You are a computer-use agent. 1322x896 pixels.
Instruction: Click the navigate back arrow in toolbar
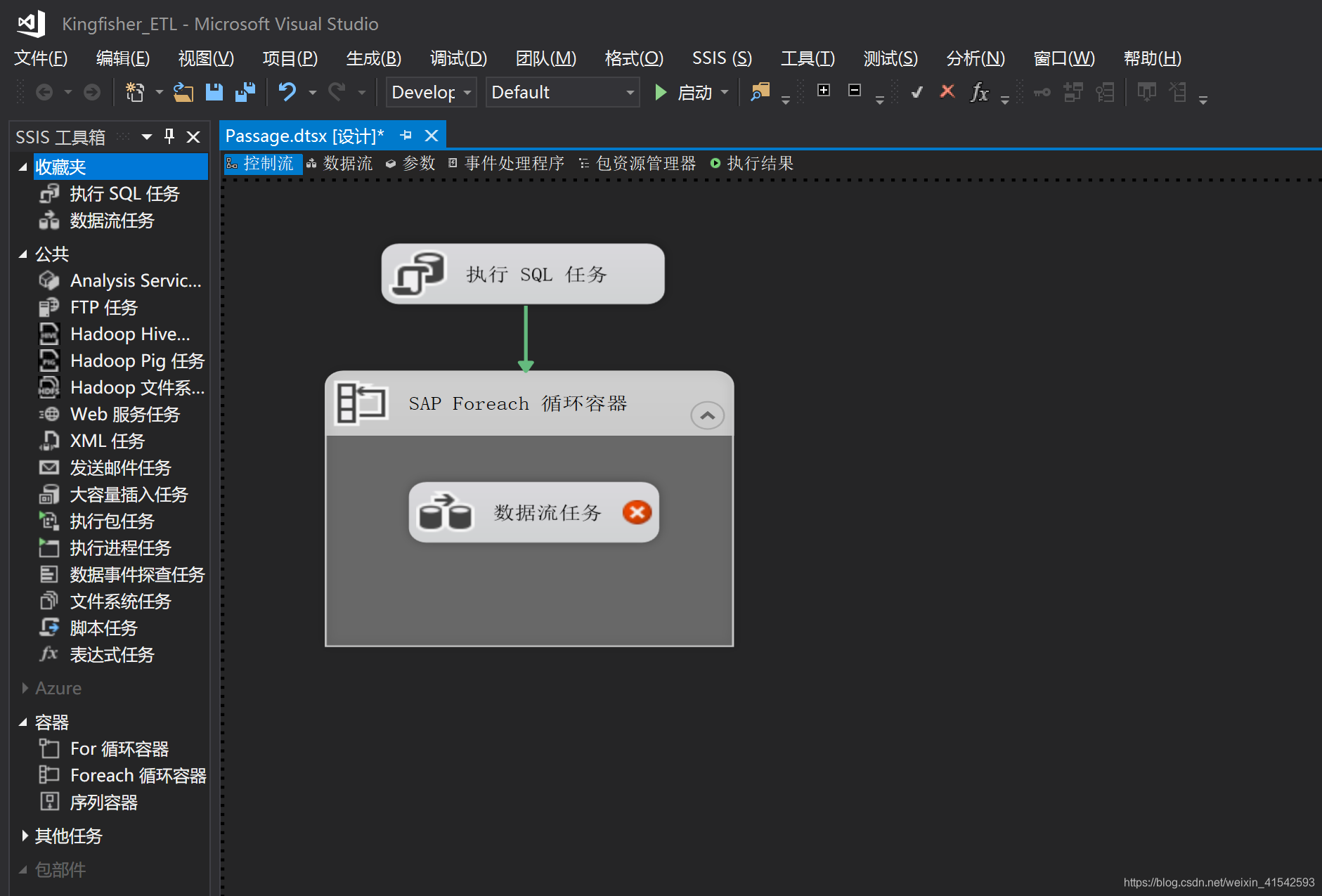(44, 92)
